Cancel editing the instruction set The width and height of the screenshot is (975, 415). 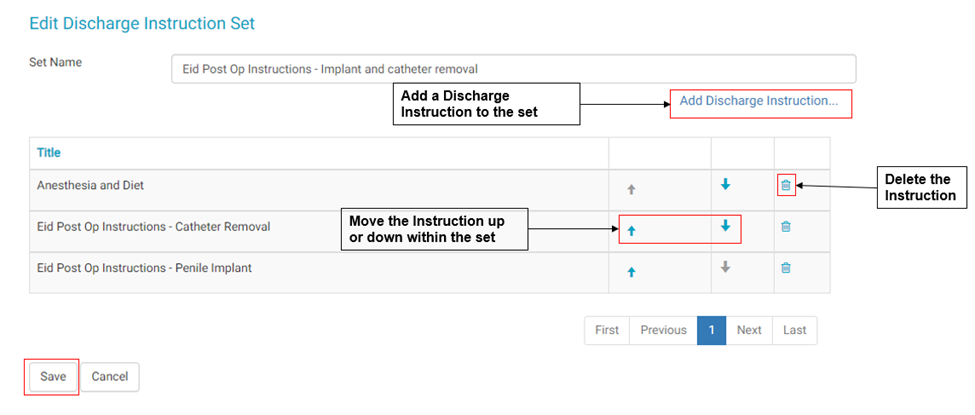[110, 377]
